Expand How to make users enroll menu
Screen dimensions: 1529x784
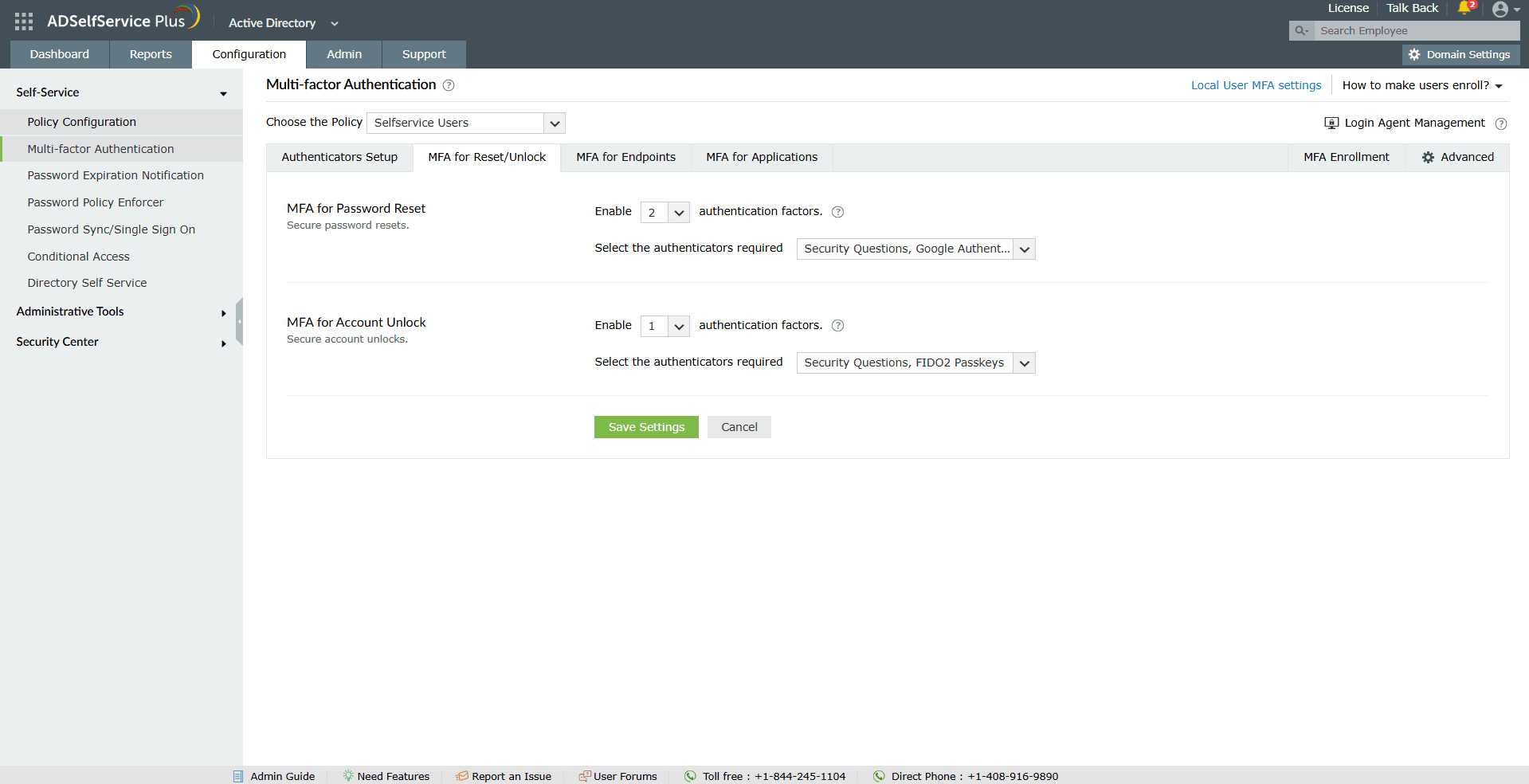[1422, 85]
